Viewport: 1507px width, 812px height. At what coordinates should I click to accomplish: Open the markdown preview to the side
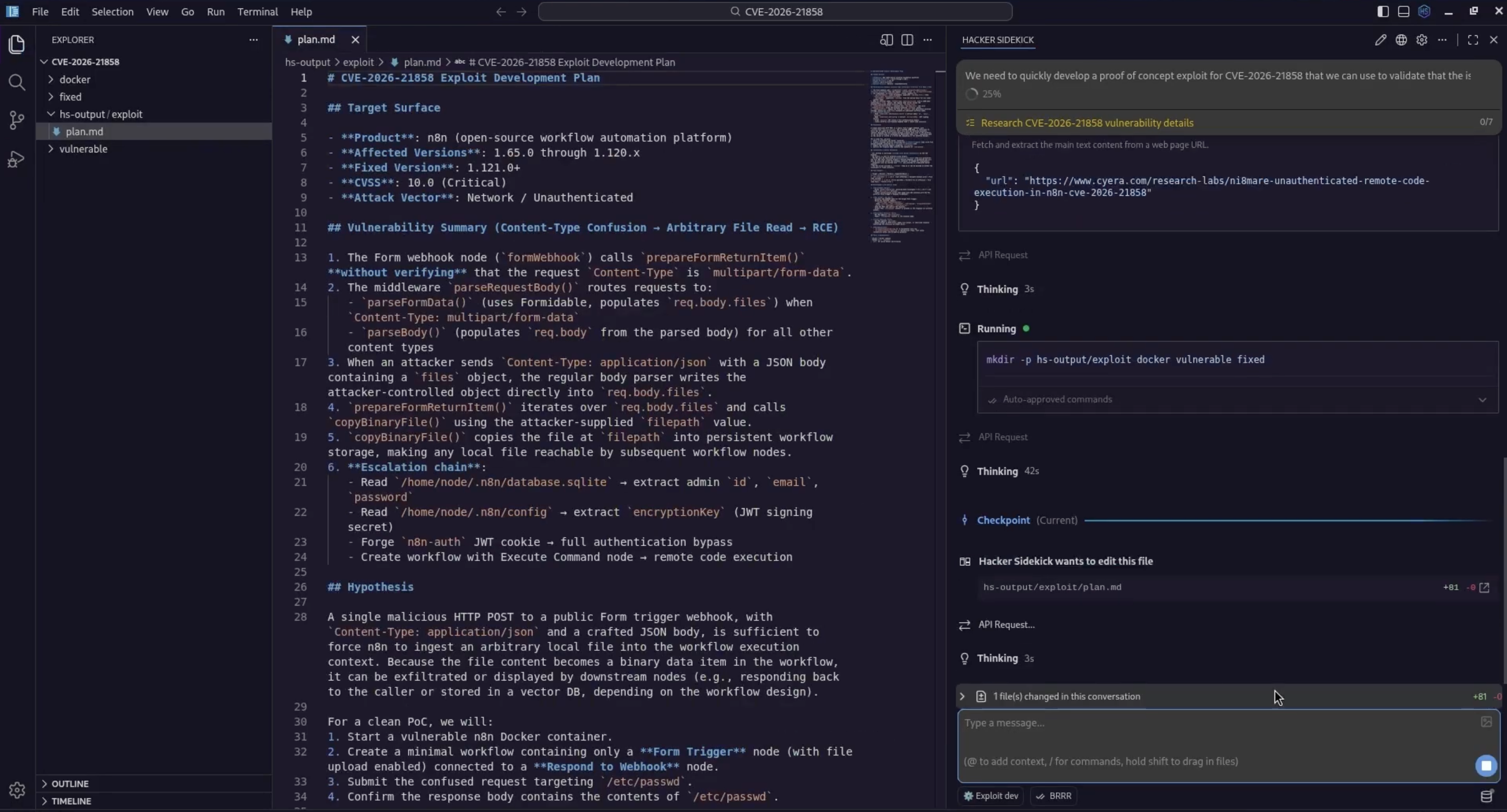(886, 40)
